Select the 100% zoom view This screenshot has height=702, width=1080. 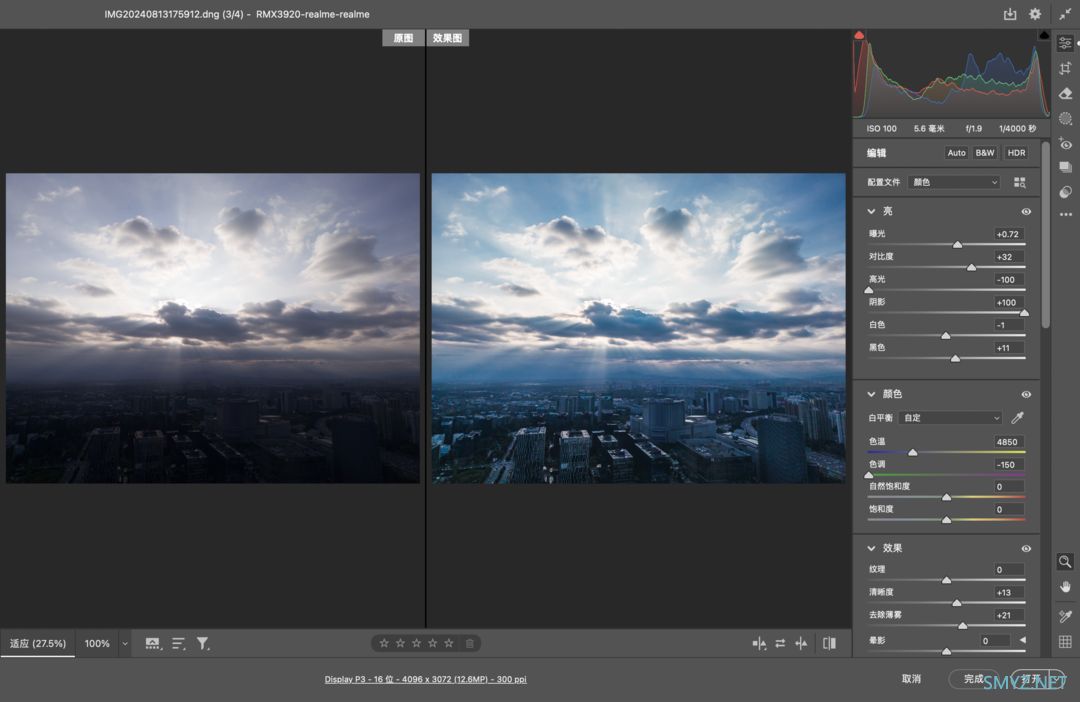point(97,643)
